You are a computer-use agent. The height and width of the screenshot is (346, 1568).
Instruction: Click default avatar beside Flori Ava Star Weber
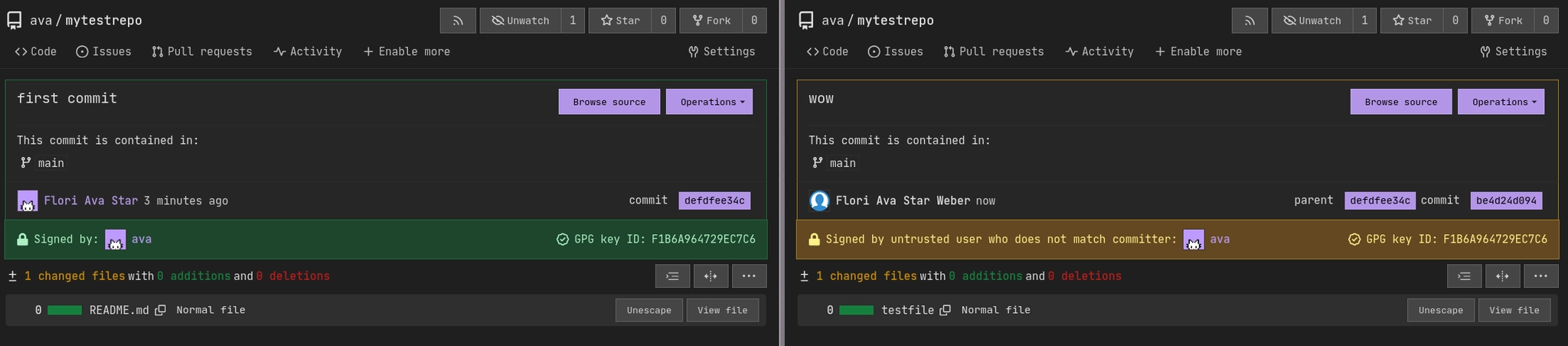click(x=819, y=201)
